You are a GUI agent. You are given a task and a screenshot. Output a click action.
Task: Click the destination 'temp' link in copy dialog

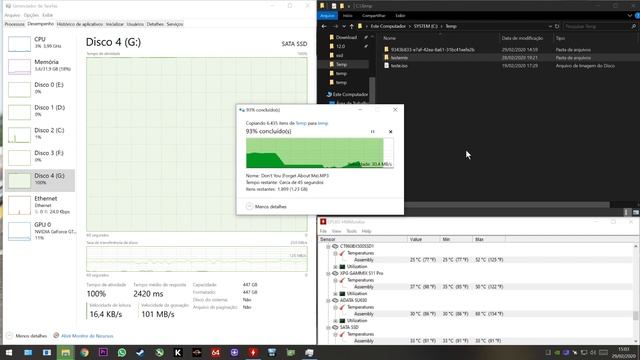point(323,123)
